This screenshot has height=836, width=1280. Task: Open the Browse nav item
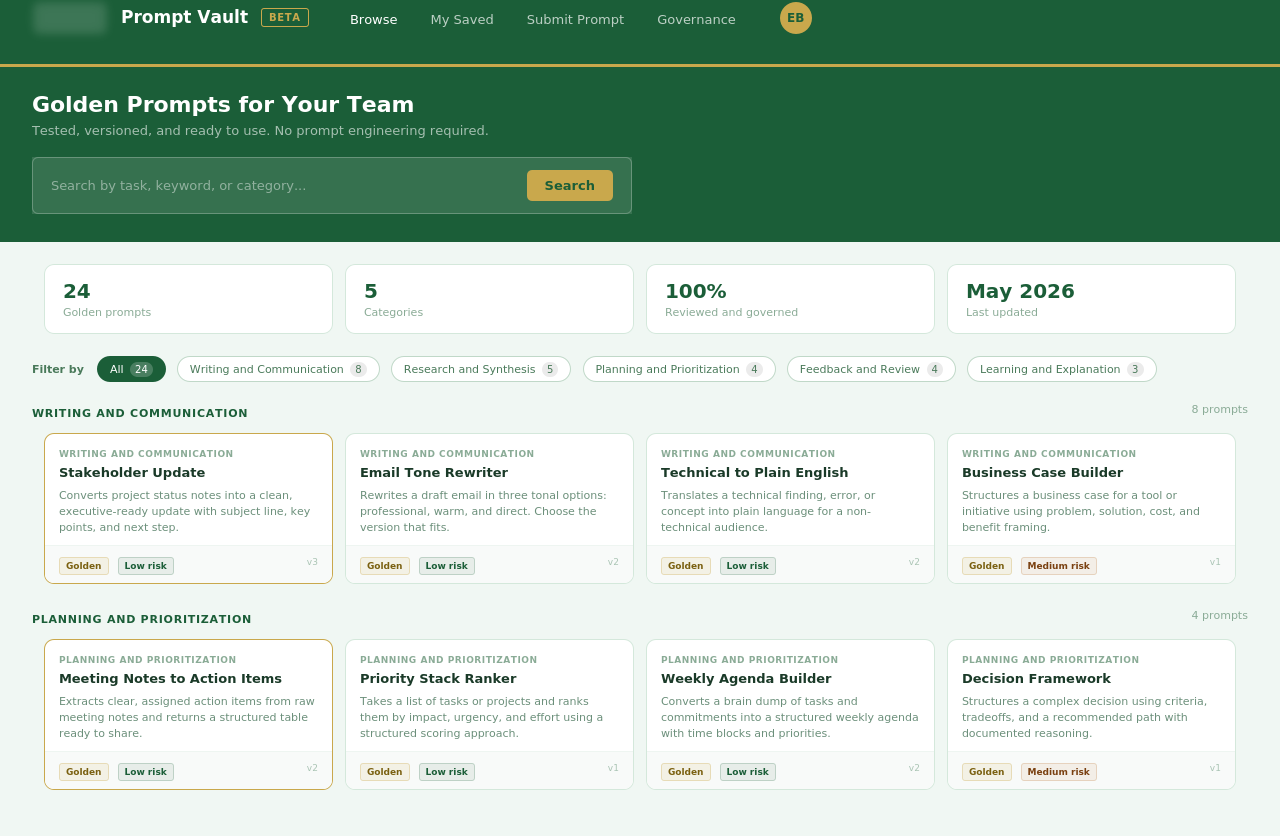(x=374, y=19)
